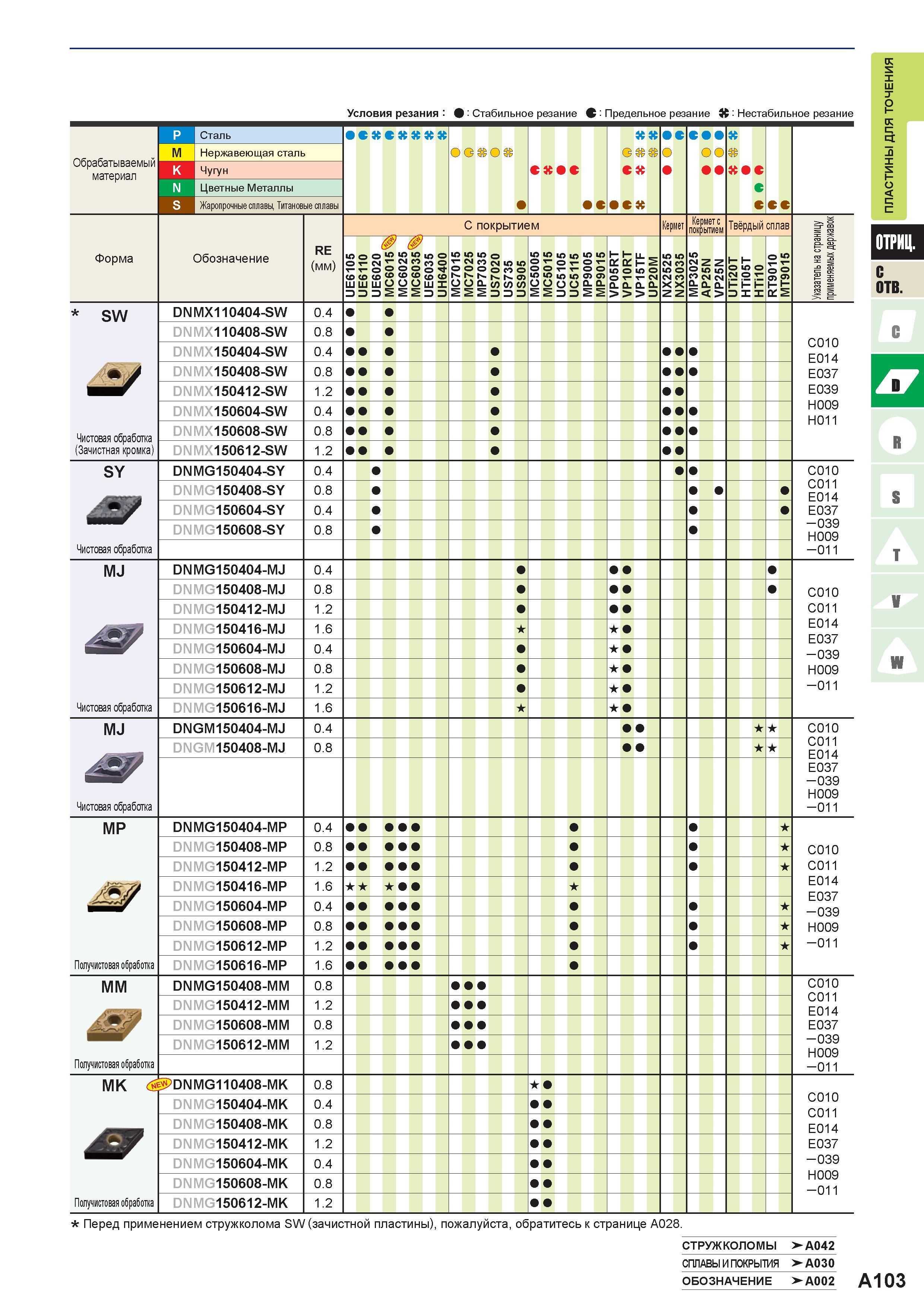
Task: Open the SY chipbreaker insert image
Action: pos(114,509)
